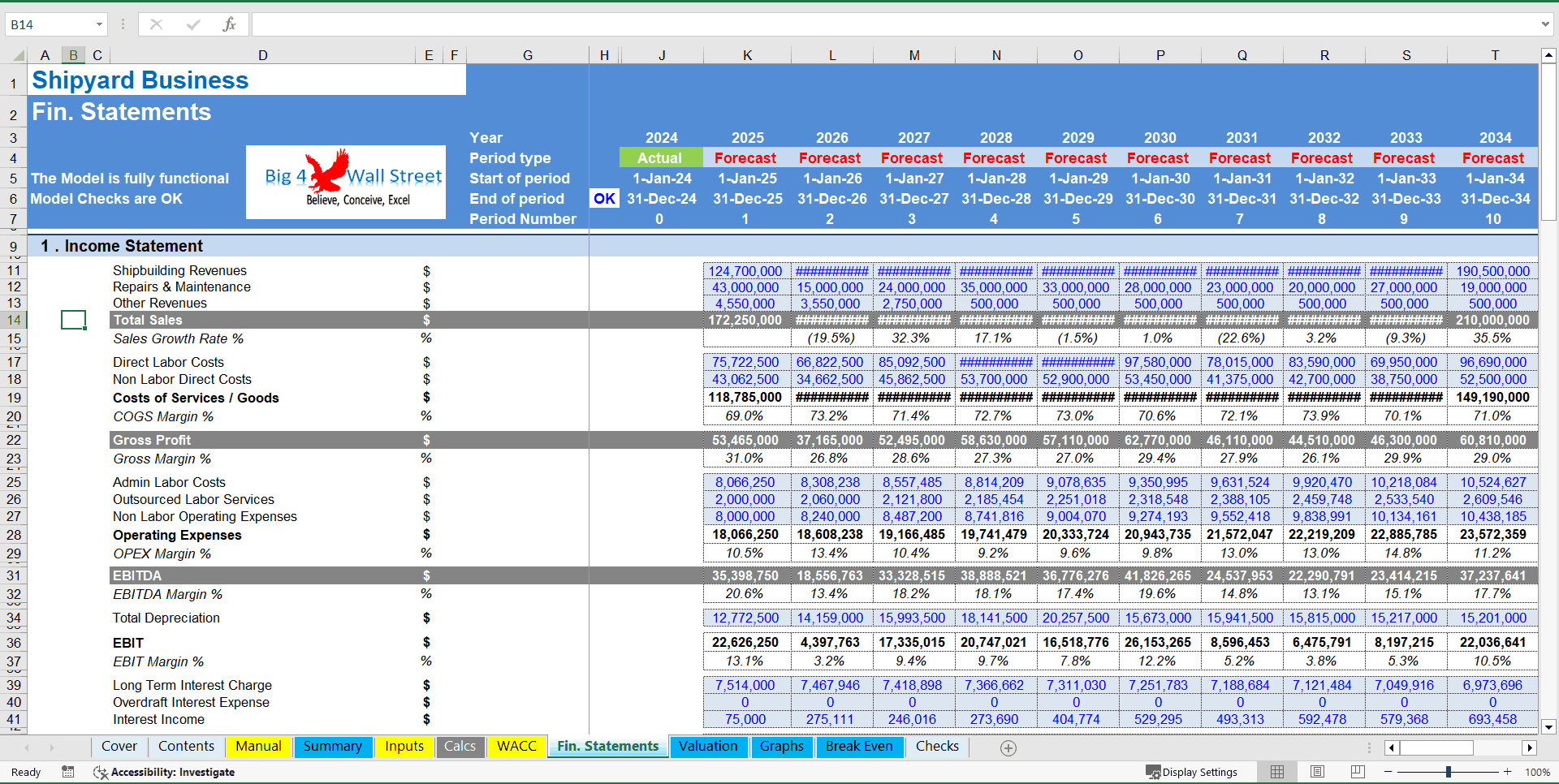1559x784 pixels.
Task: Click the zoom out minus icon
Action: pyautogui.click(x=1388, y=772)
